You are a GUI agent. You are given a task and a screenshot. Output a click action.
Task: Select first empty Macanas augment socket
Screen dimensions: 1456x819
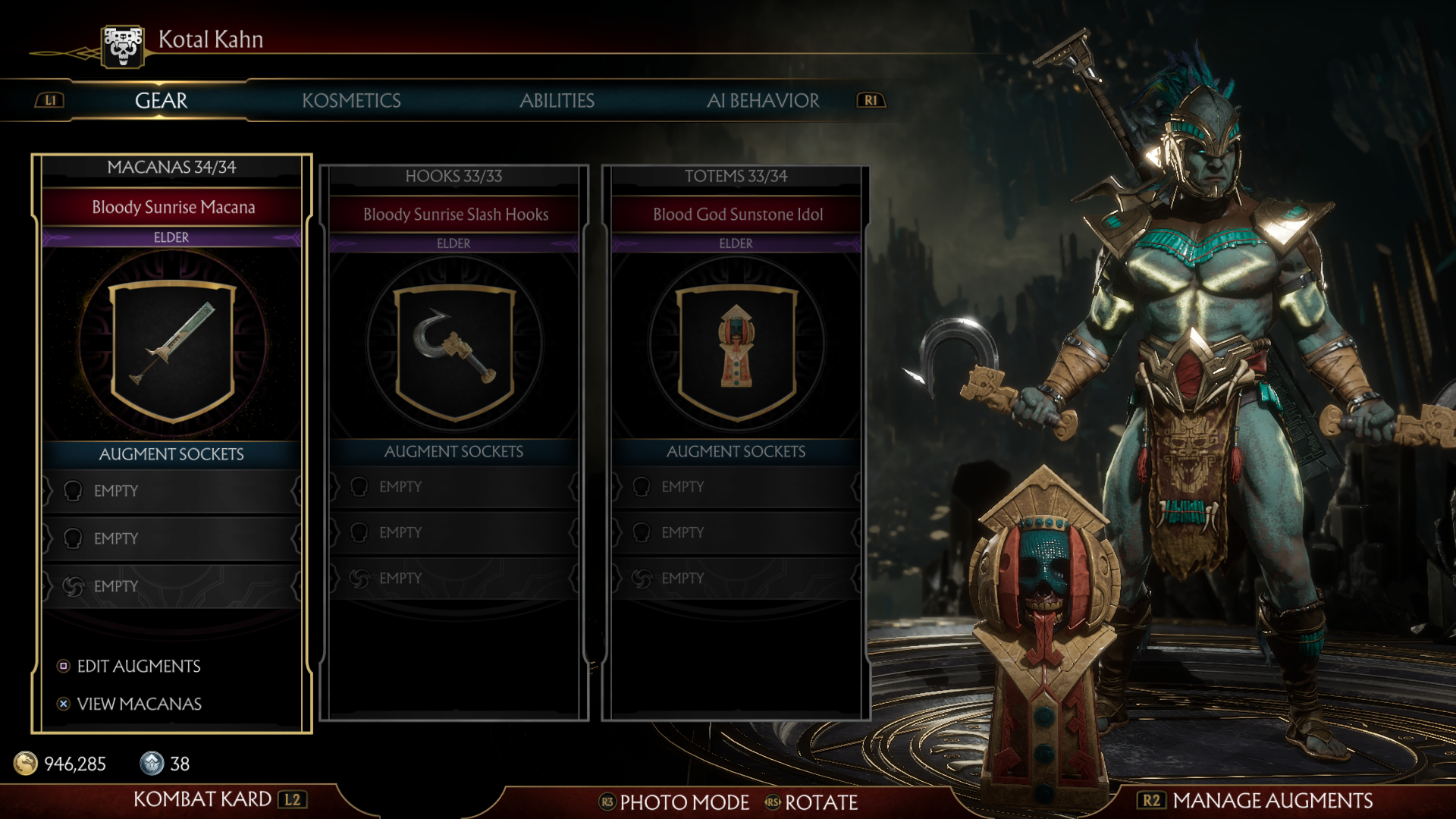(x=171, y=491)
